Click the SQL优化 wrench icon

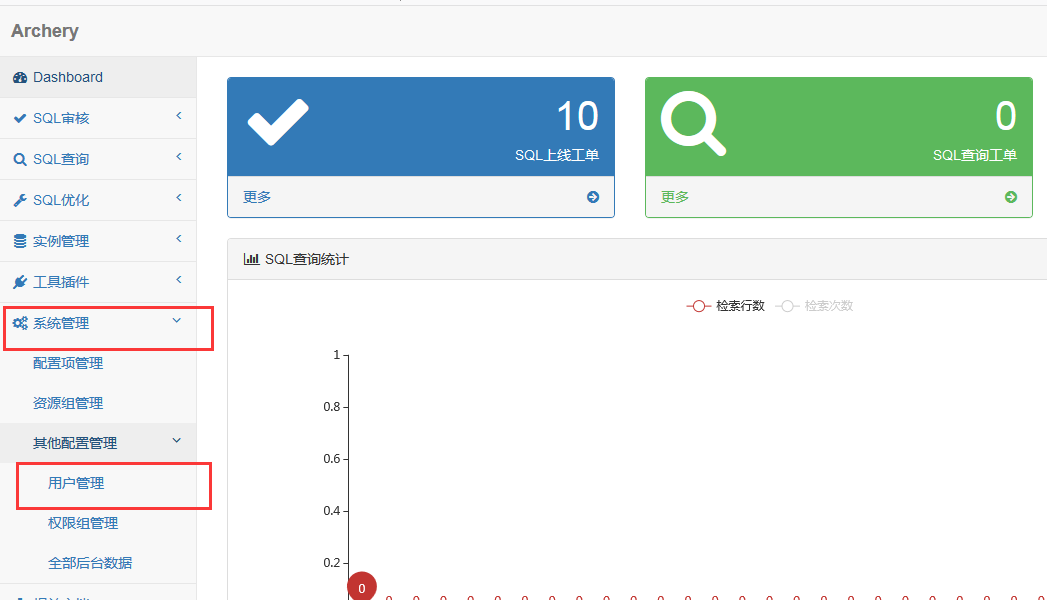pos(20,200)
